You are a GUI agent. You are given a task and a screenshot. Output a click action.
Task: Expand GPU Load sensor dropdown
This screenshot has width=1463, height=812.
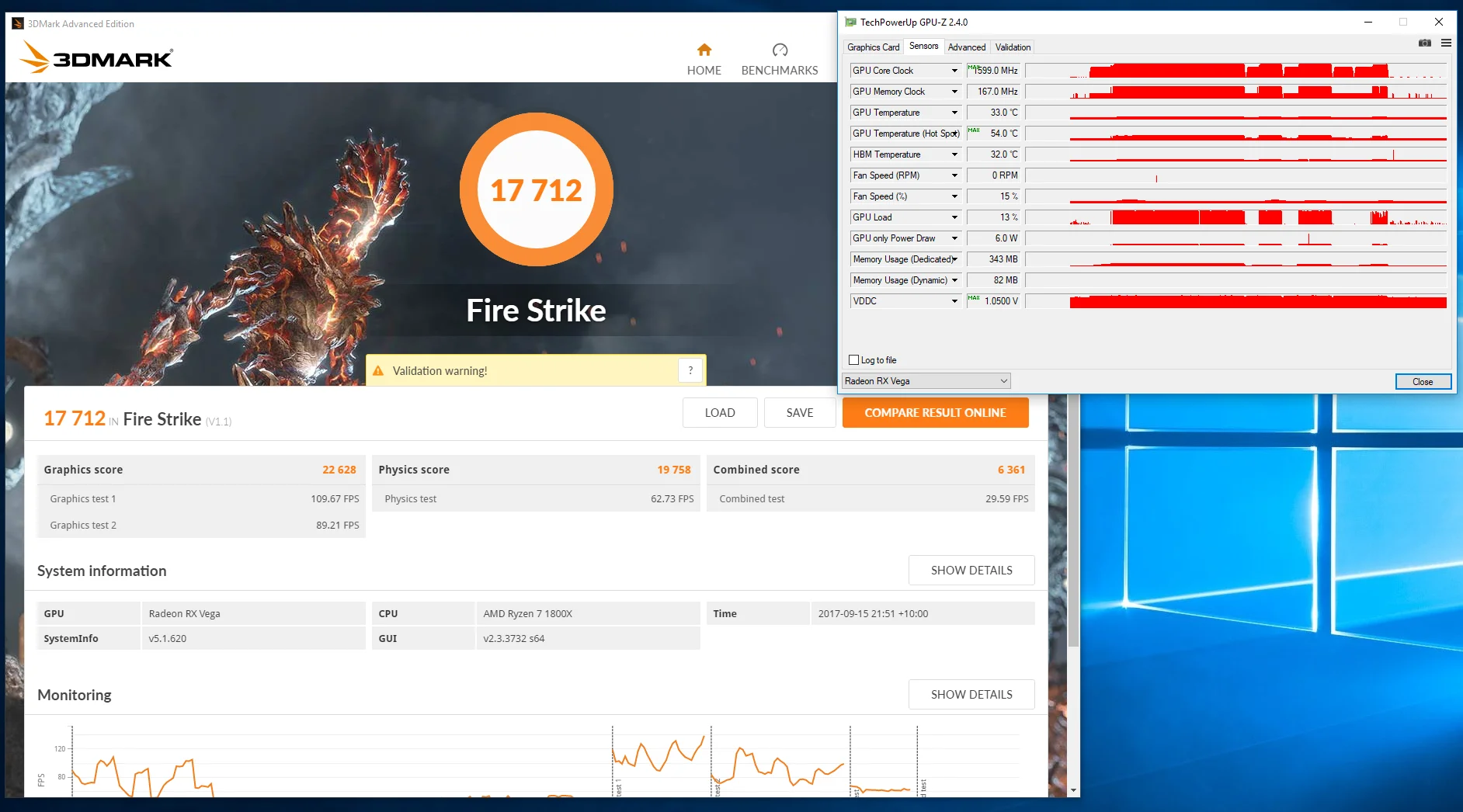(954, 217)
